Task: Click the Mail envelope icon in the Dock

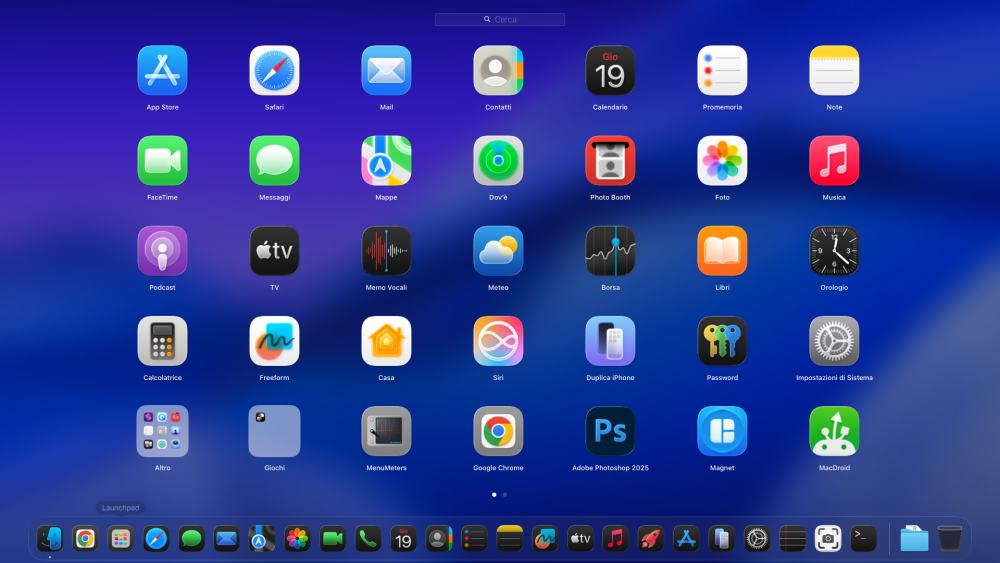Action: point(226,539)
